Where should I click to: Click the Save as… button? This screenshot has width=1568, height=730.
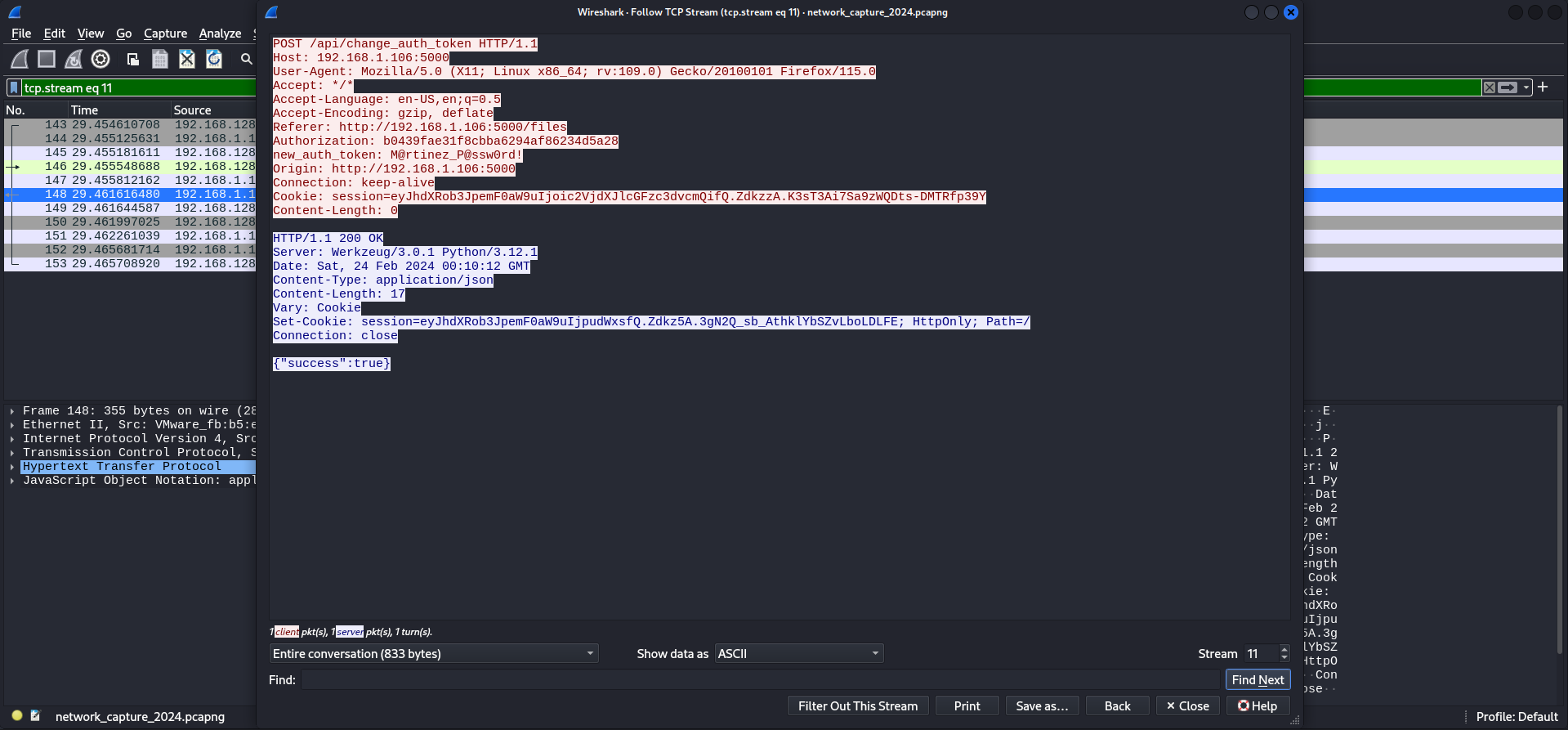1042,705
